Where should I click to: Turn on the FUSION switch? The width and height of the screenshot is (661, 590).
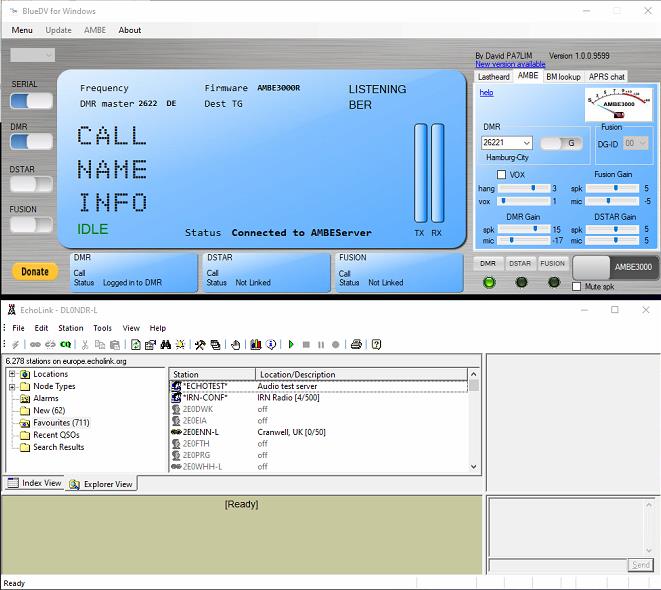(x=31, y=224)
